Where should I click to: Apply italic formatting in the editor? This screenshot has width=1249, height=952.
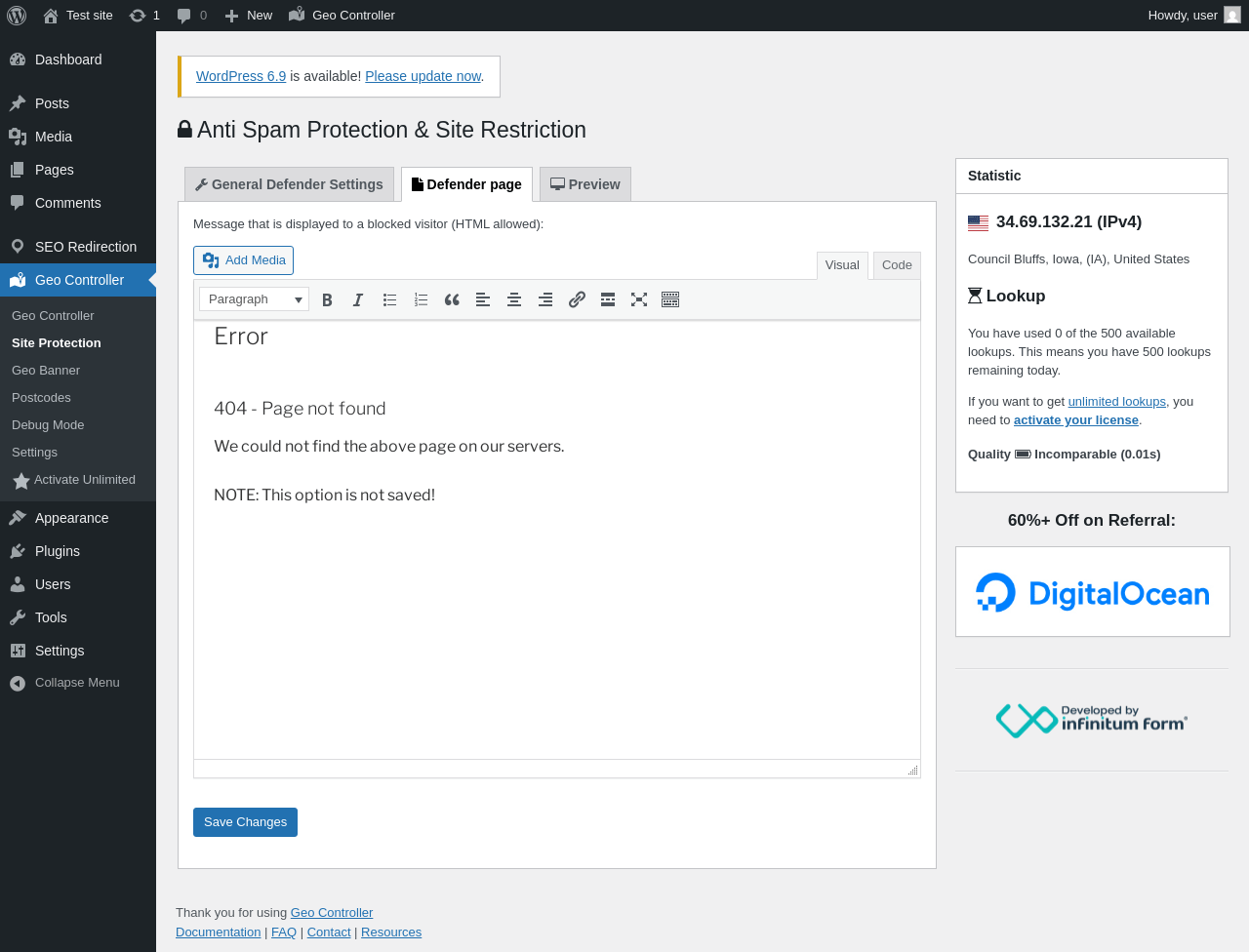[358, 299]
